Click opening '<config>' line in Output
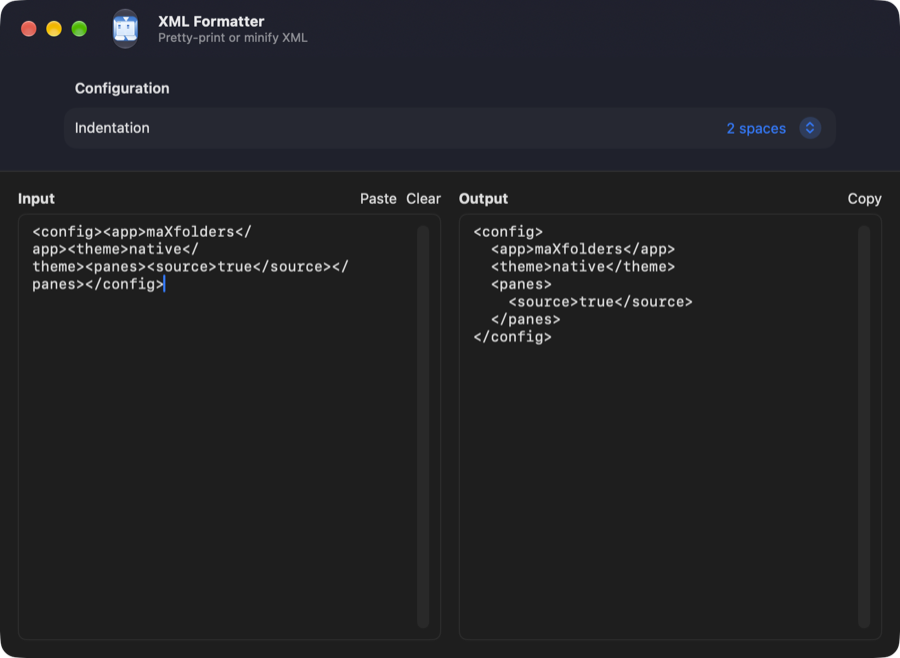900x658 pixels. click(508, 232)
